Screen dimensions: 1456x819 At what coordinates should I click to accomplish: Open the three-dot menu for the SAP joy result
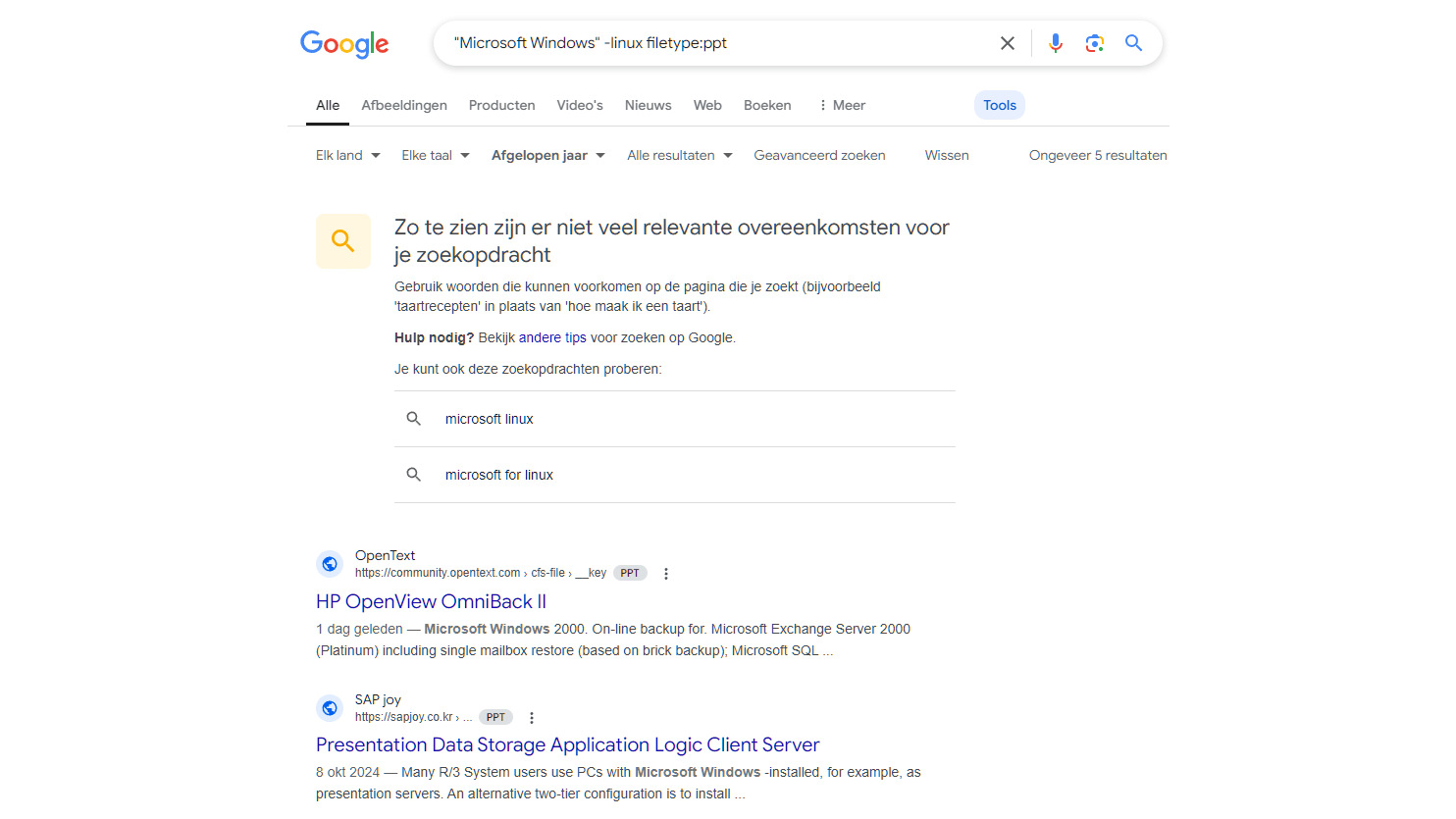pos(532,718)
